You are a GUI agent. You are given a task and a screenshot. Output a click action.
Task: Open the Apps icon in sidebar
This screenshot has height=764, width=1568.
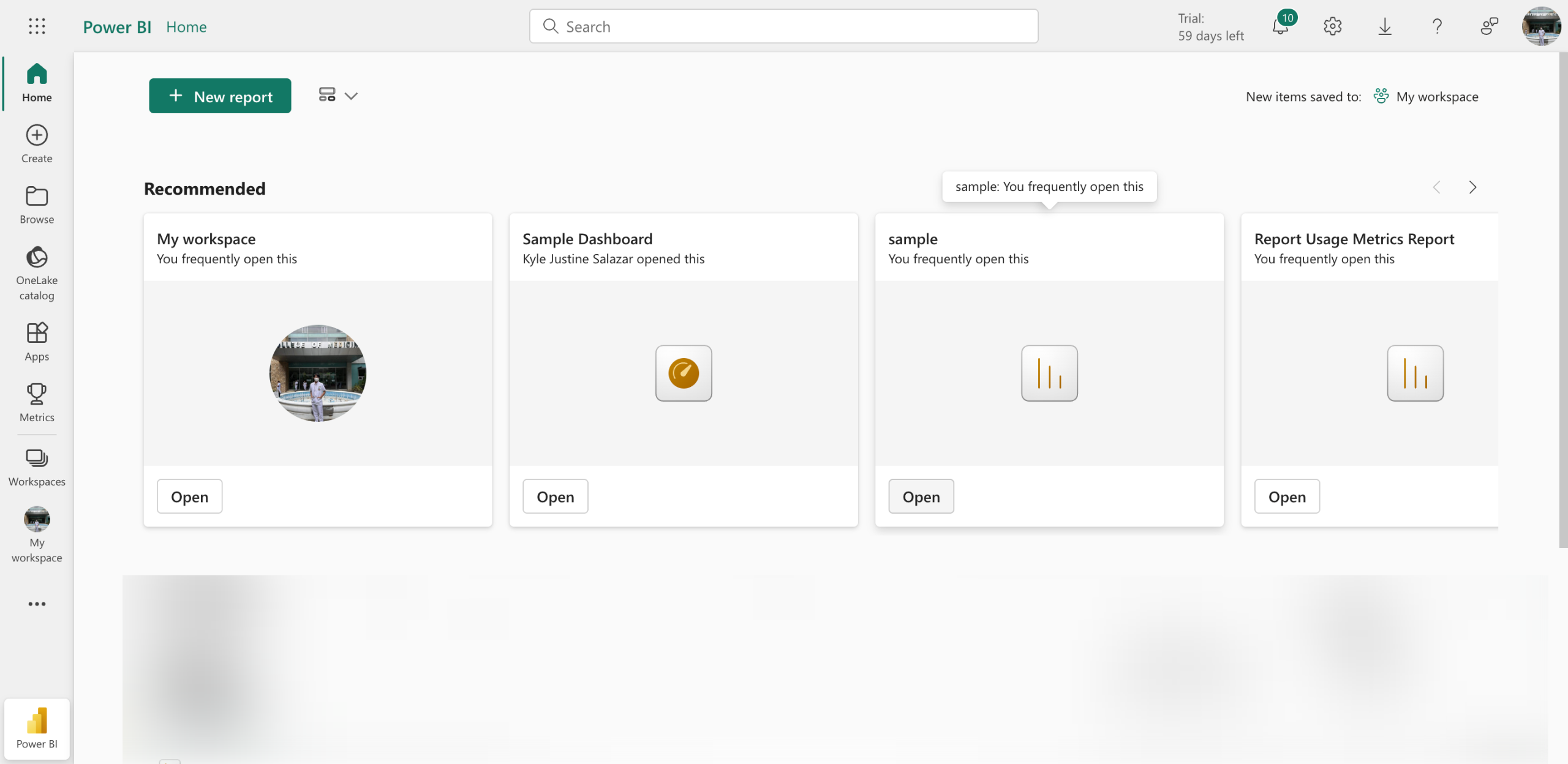(37, 342)
